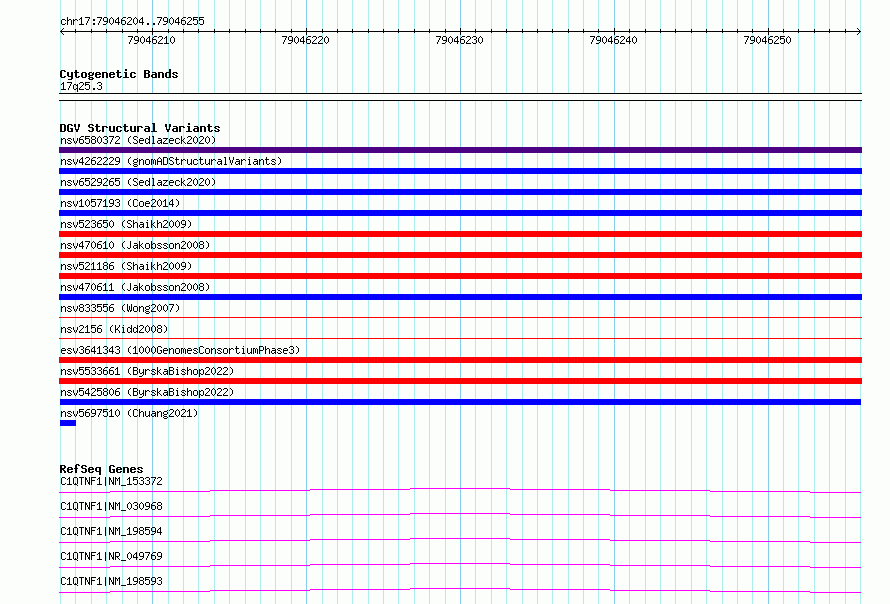
Task: Click the DGV Structural Variants track title
Action: point(140,128)
